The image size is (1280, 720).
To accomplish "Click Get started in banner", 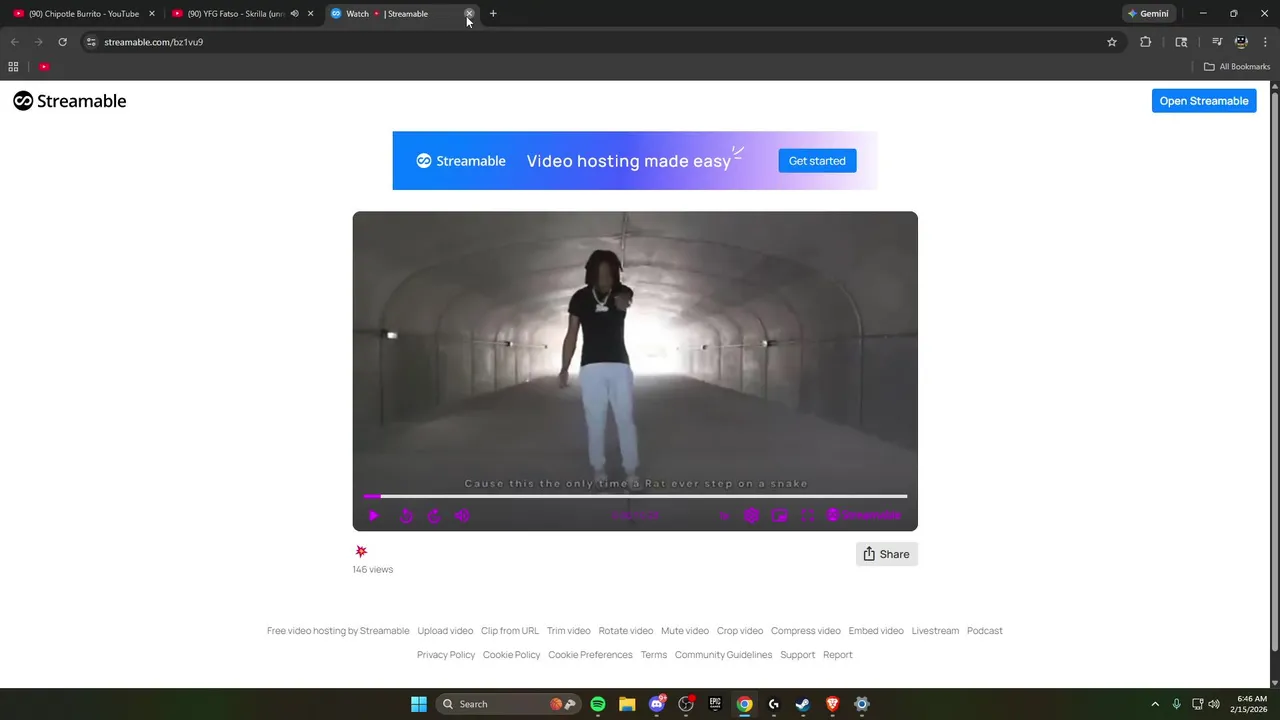I will click(817, 161).
